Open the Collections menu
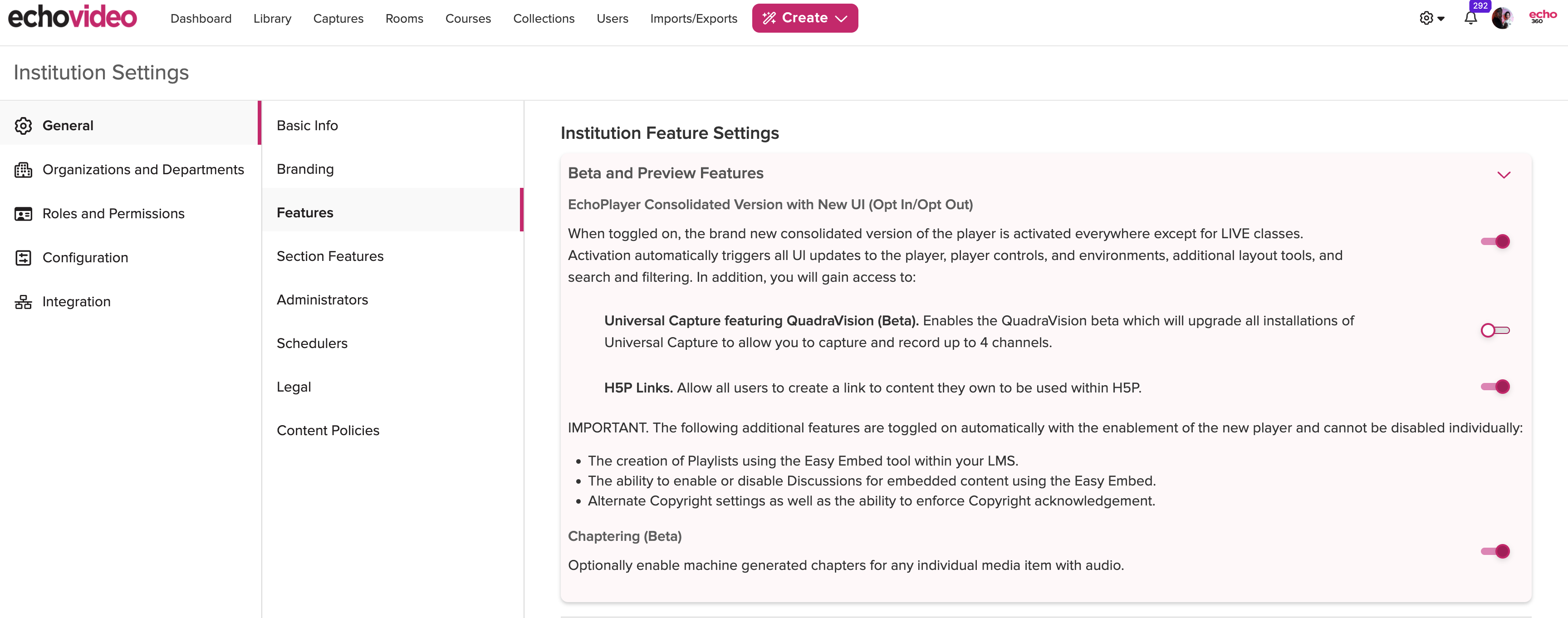This screenshot has height=618, width=1568. click(544, 18)
